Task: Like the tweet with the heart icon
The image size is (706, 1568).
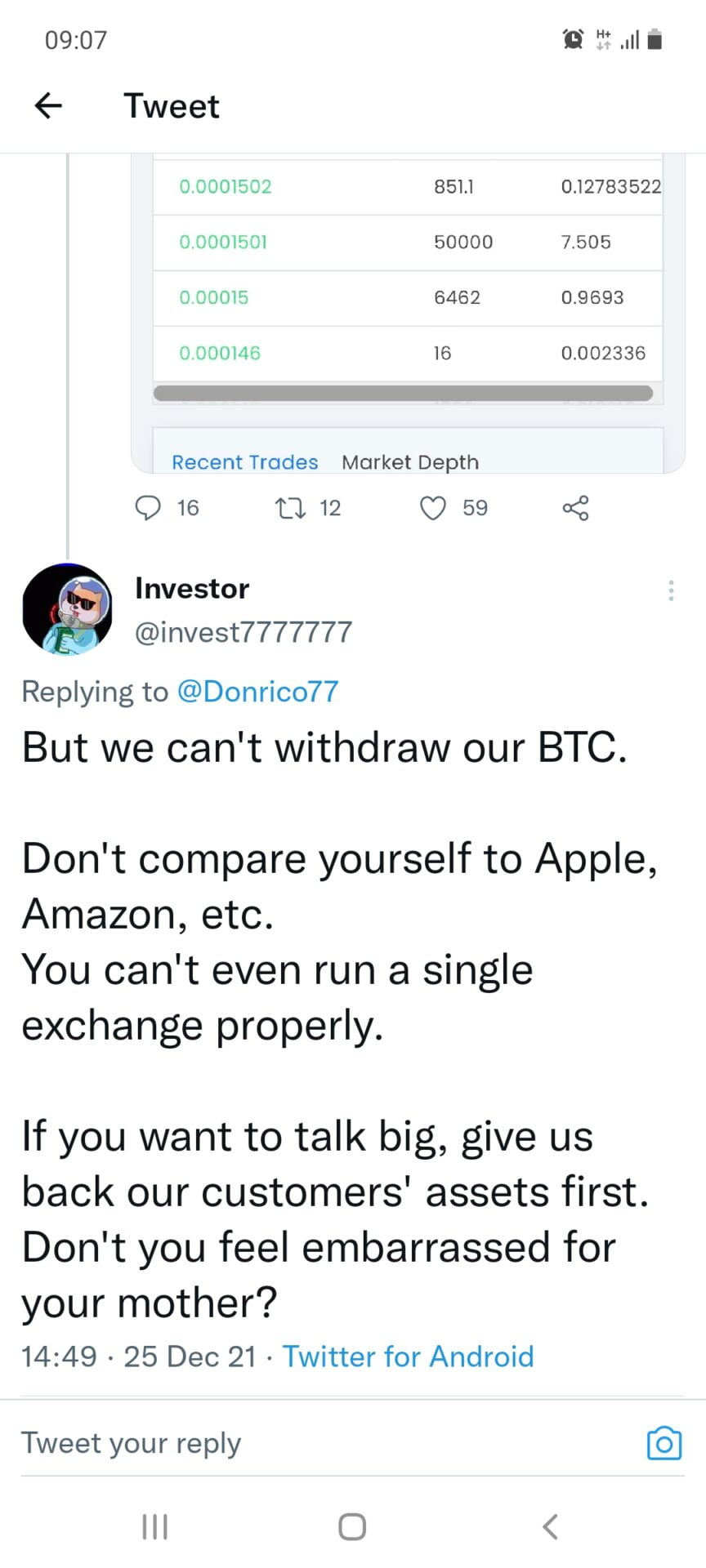Action: point(432,508)
